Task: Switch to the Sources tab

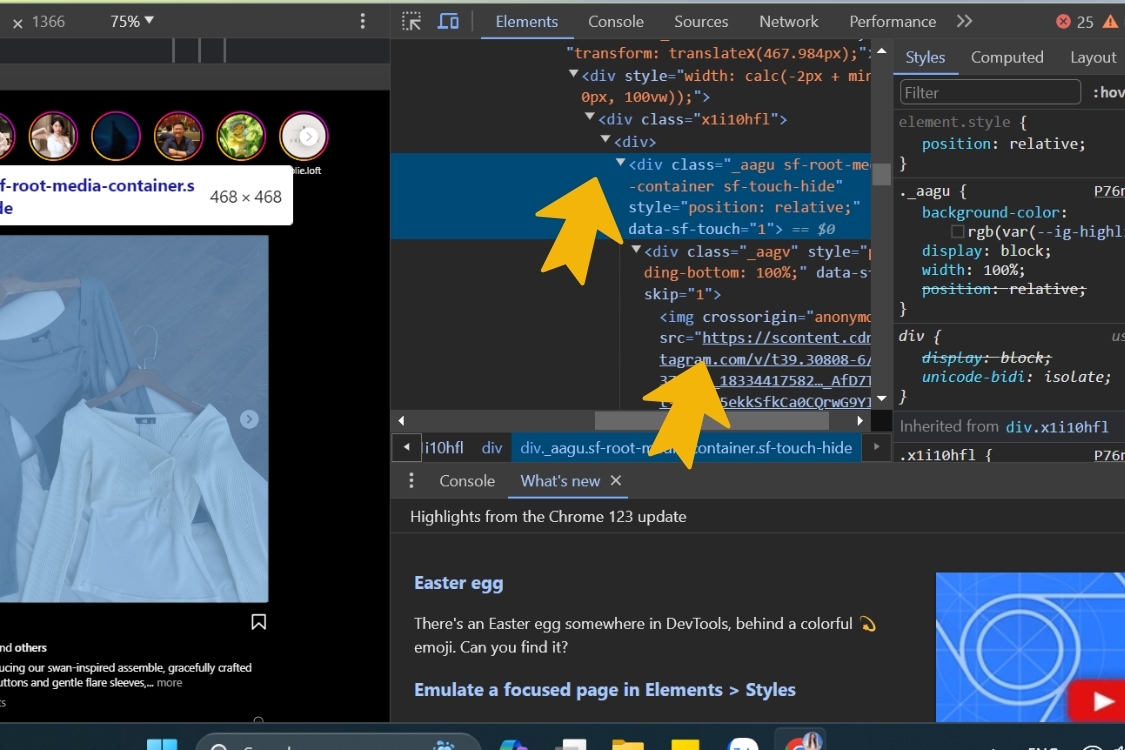Action: [701, 22]
